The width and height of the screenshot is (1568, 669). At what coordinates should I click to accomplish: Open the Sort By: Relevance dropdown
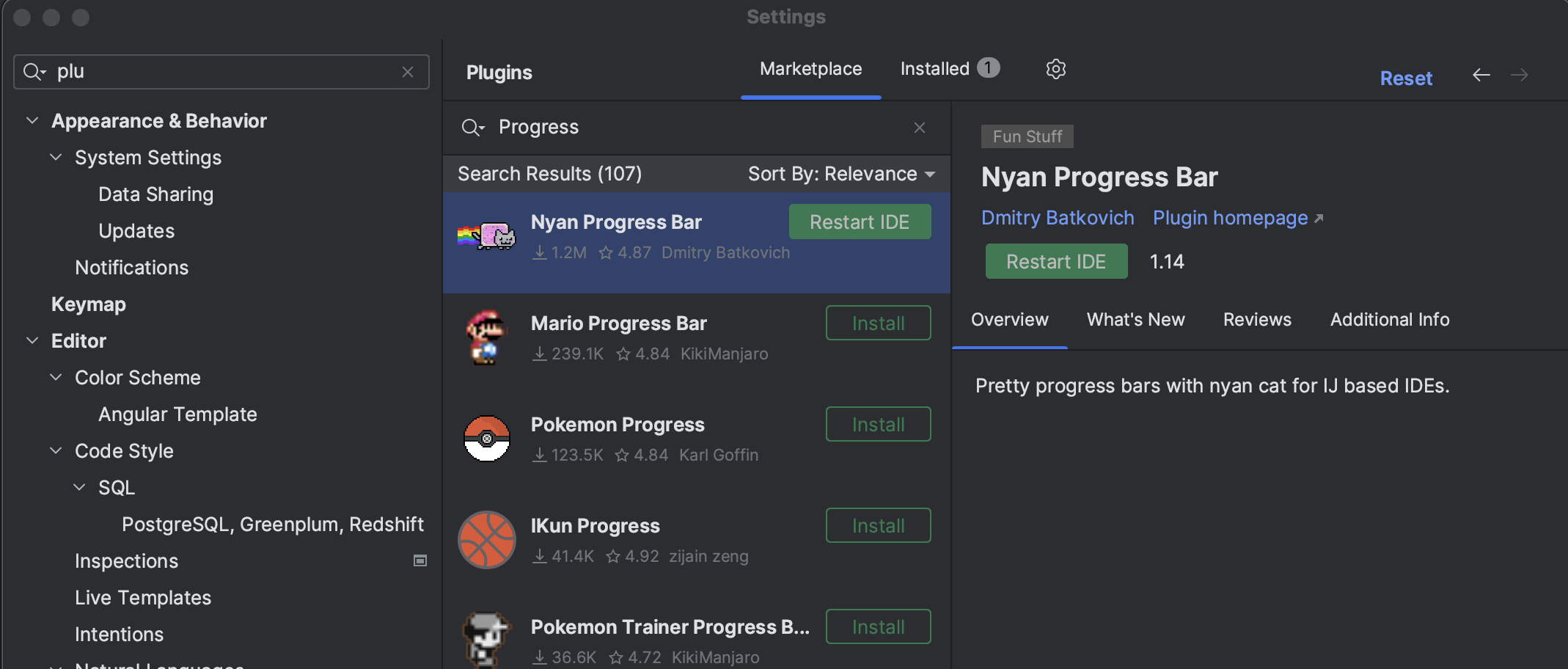click(841, 174)
